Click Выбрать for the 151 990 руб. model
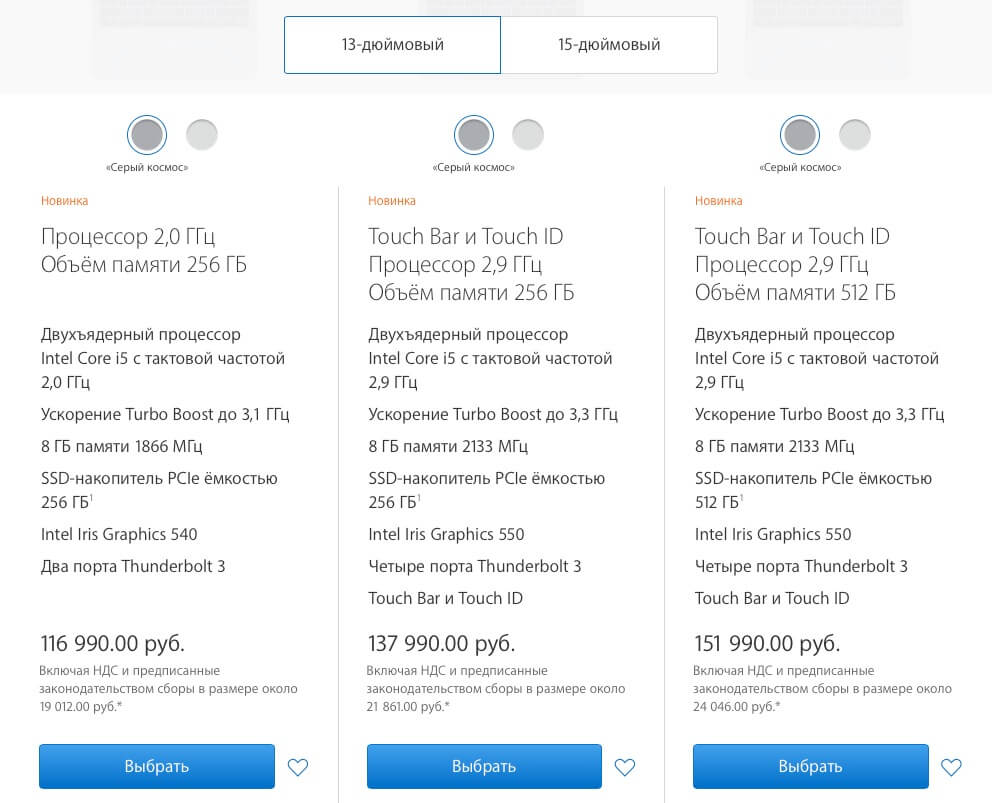992x803 pixels. click(810, 766)
